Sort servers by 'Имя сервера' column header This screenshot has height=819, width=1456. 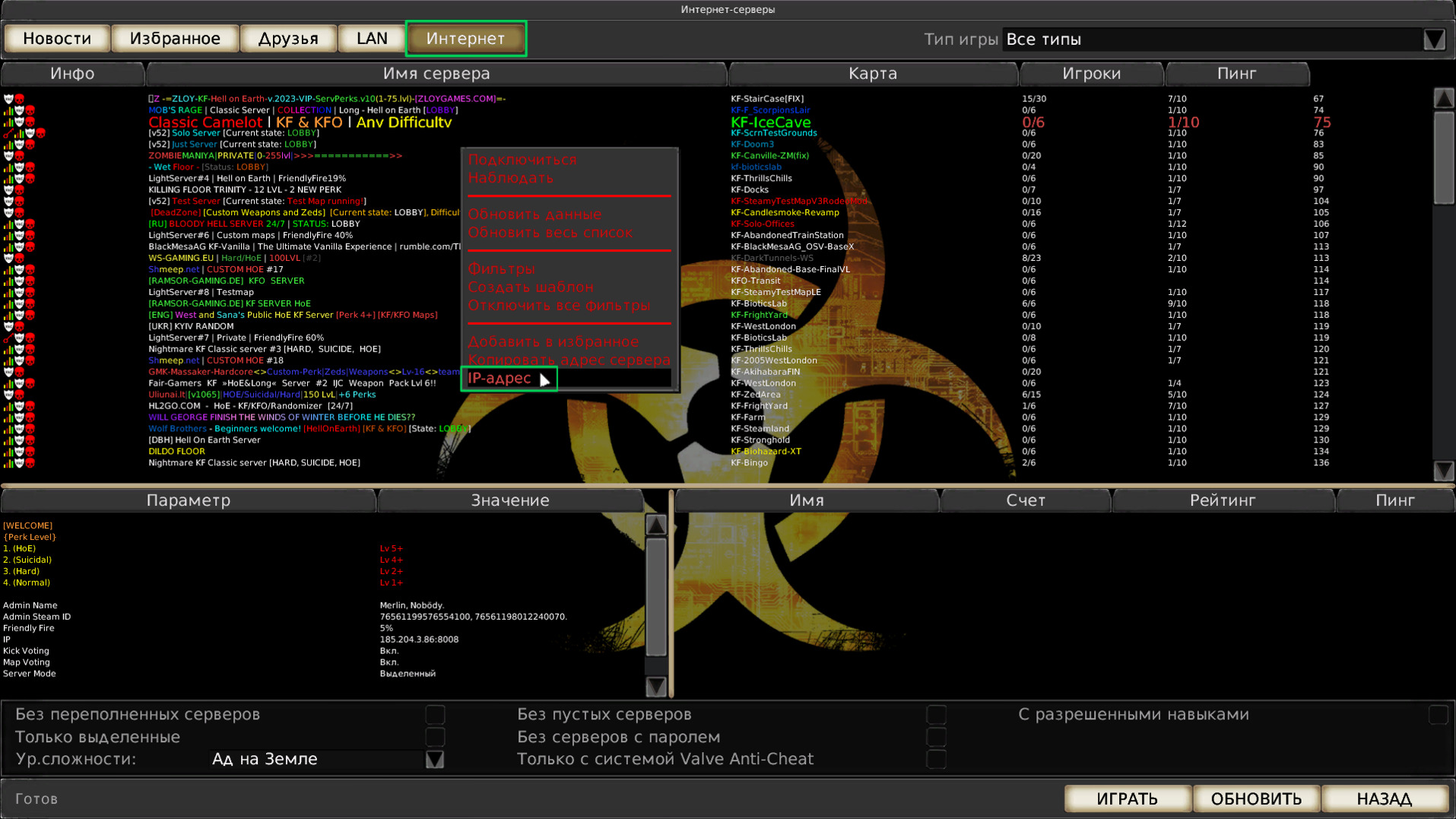[436, 74]
